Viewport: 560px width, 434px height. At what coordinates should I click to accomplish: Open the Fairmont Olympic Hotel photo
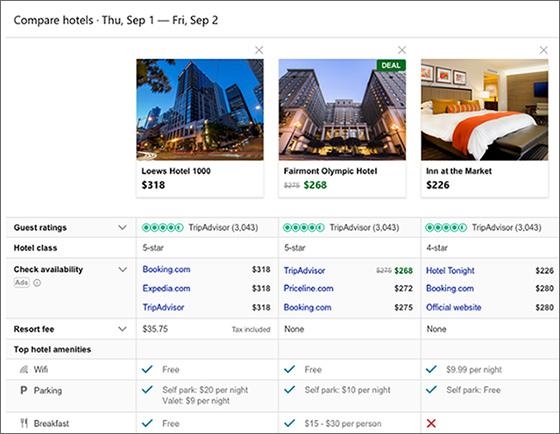click(x=342, y=110)
